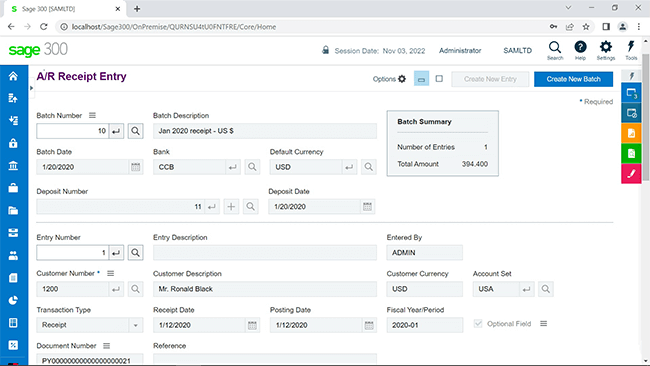Click the SAMLTD company link
The image size is (650, 366).
517,51
